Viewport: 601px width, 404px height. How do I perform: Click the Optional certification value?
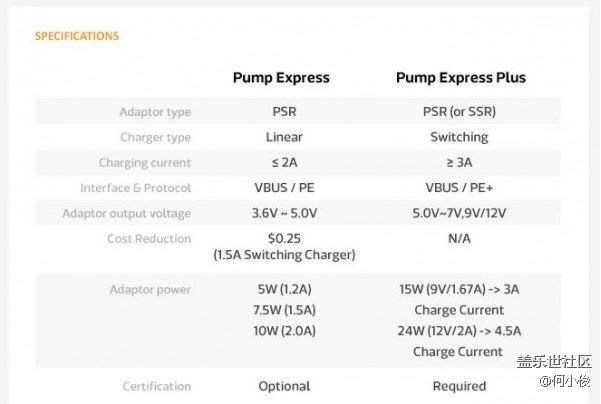[x=284, y=386]
